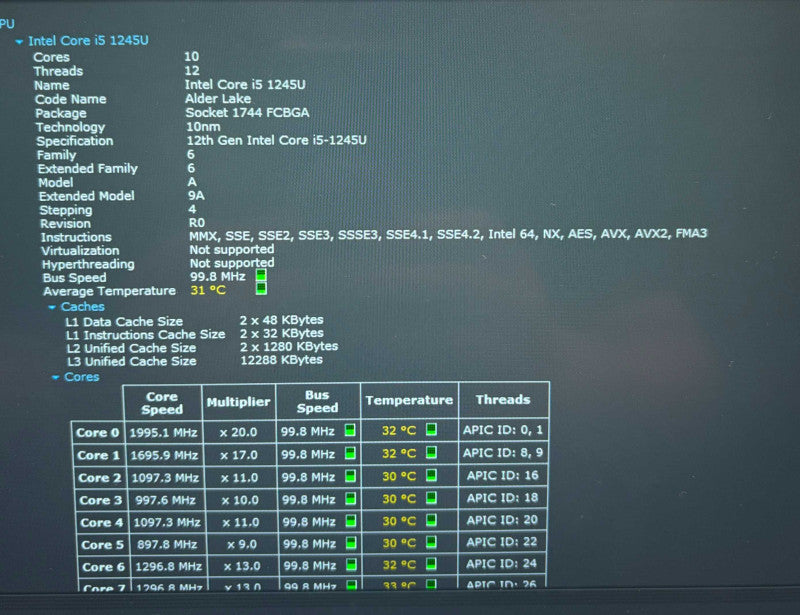
Task: Select the Core 0 row label
Action: coord(97,433)
